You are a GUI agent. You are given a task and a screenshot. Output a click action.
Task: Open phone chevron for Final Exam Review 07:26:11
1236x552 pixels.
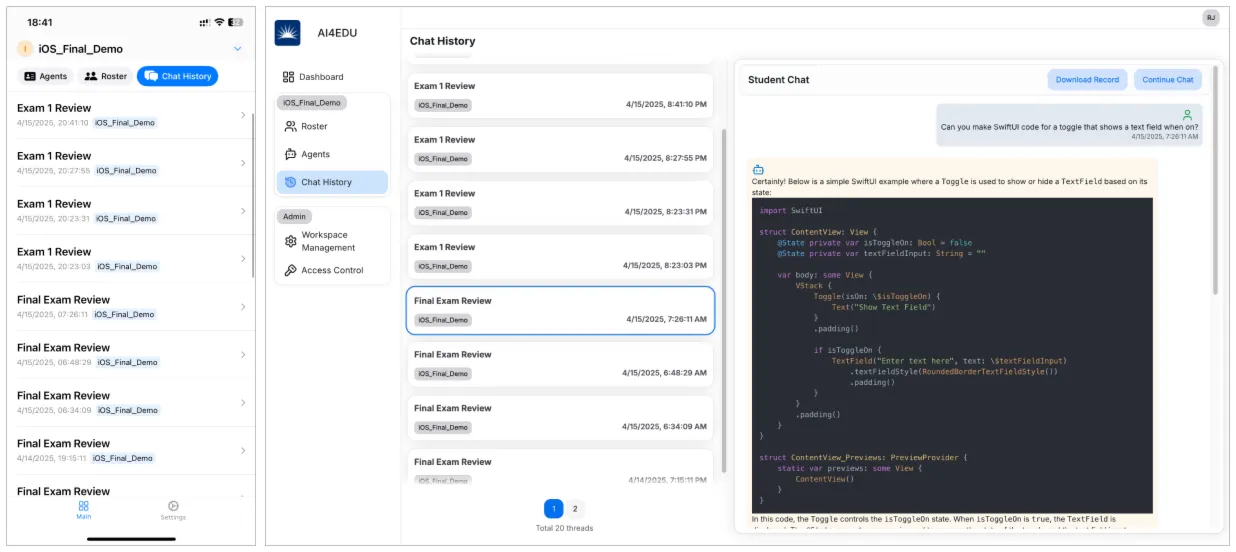point(243,307)
